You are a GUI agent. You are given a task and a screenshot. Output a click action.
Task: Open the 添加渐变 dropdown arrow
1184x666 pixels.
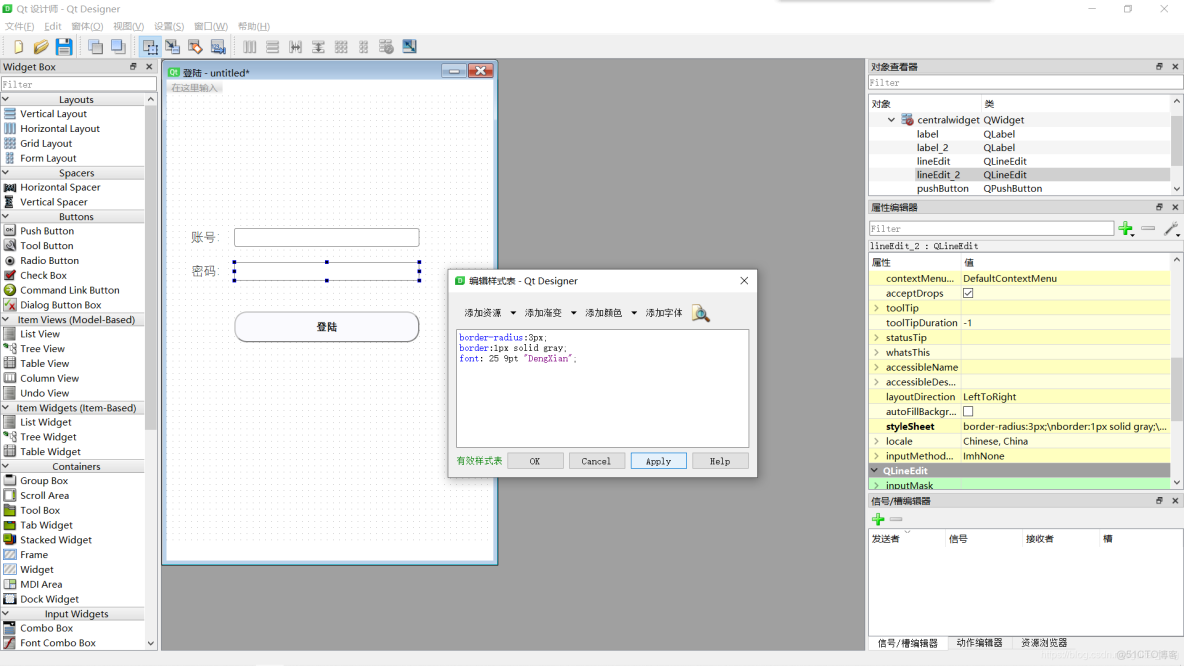(x=573, y=313)
